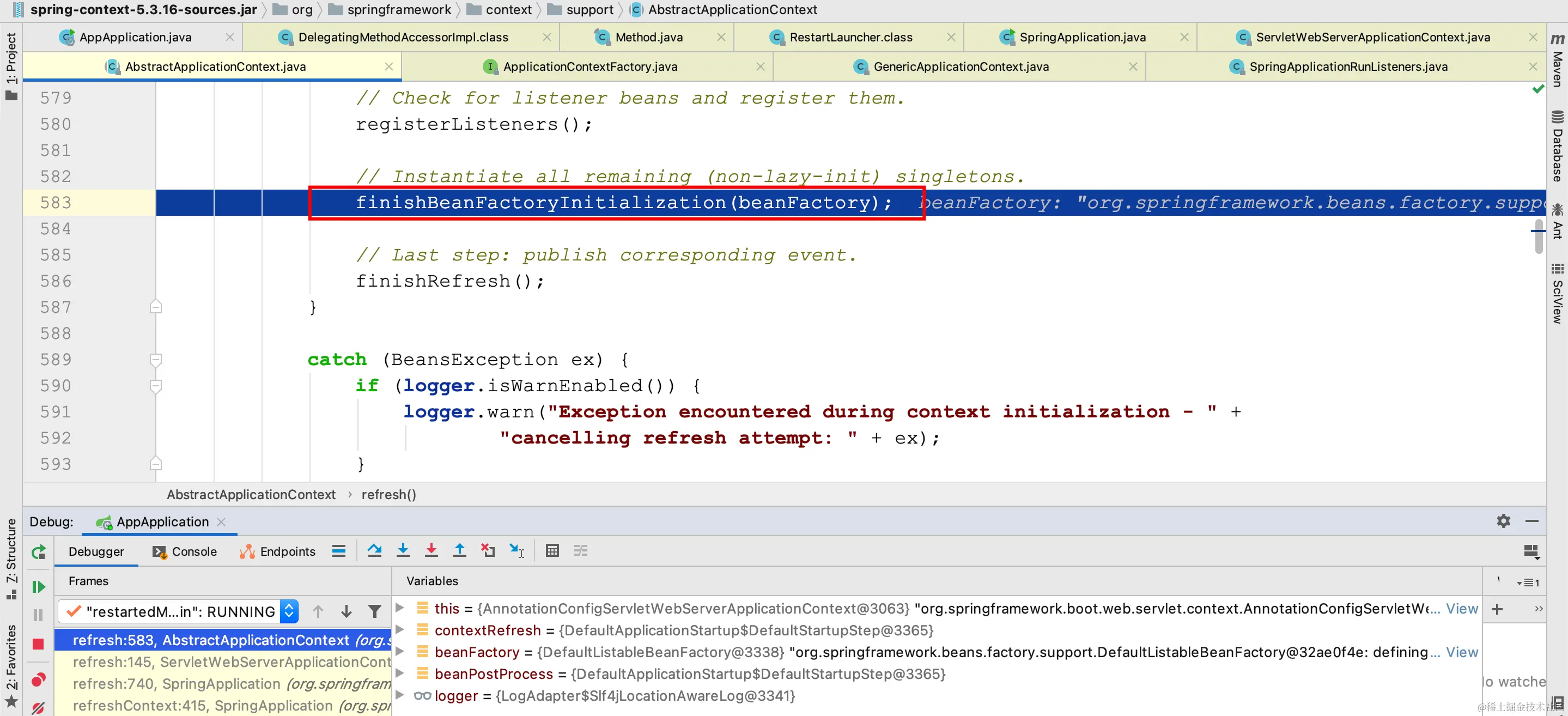Screen dimensions: 1568x716
Task: Click the editor vertical scrollbar thumb
Action: (x=1538, y=236)
